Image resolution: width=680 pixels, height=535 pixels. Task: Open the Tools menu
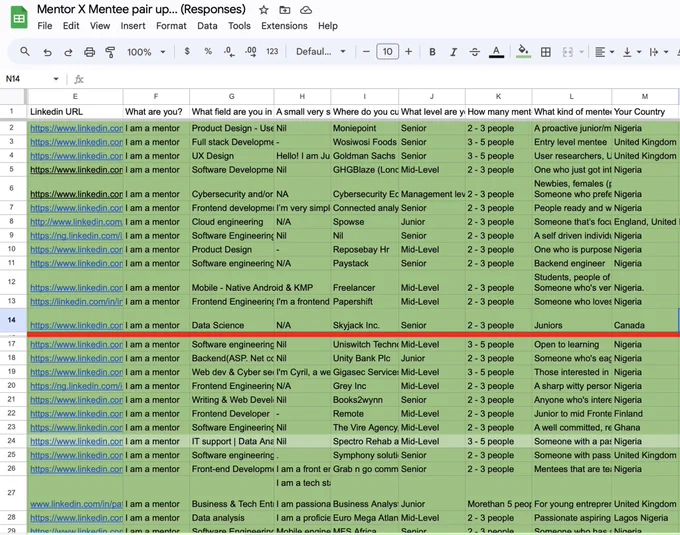coord(239,26)
